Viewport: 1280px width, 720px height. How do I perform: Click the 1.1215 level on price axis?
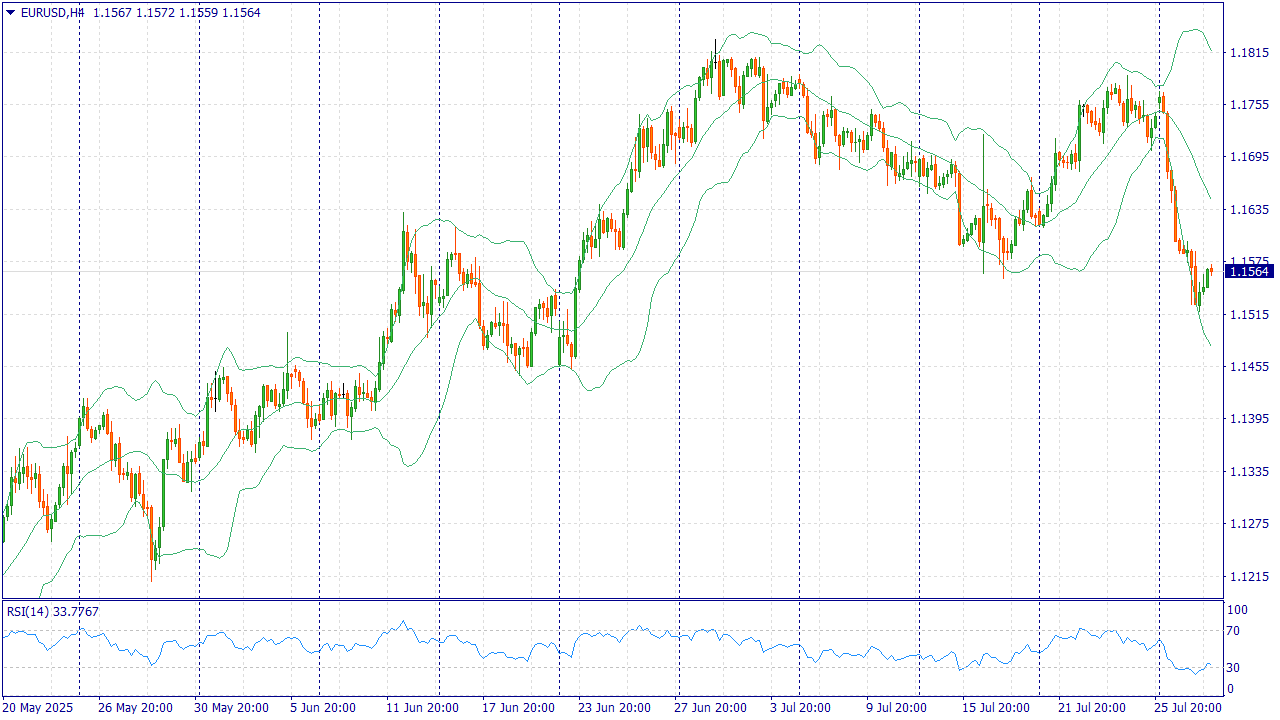1249,576
